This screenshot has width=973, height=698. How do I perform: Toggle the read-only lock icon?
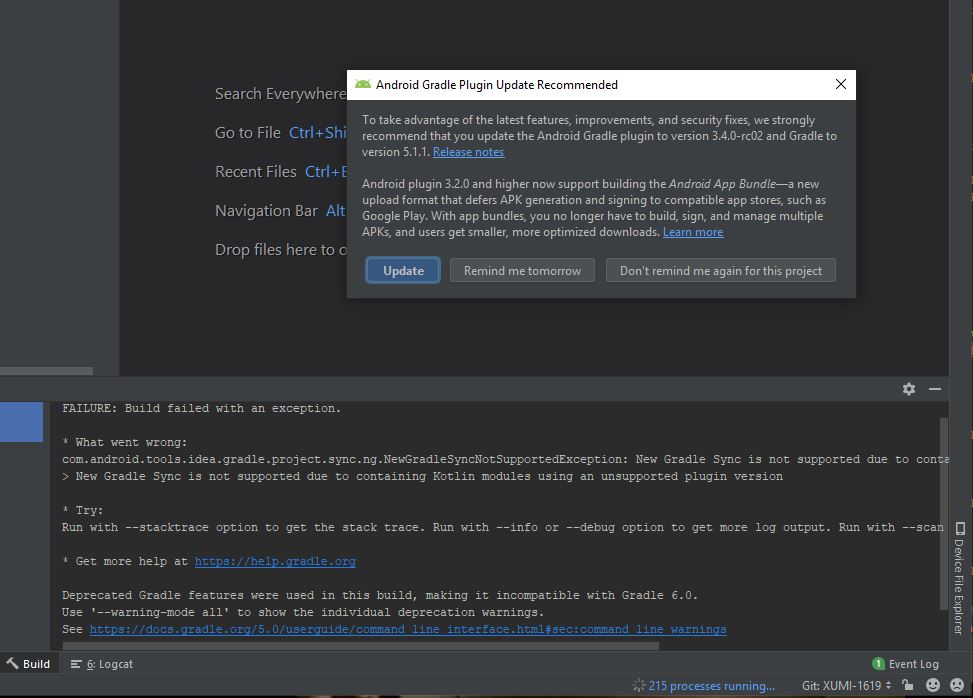coord(907,685)
